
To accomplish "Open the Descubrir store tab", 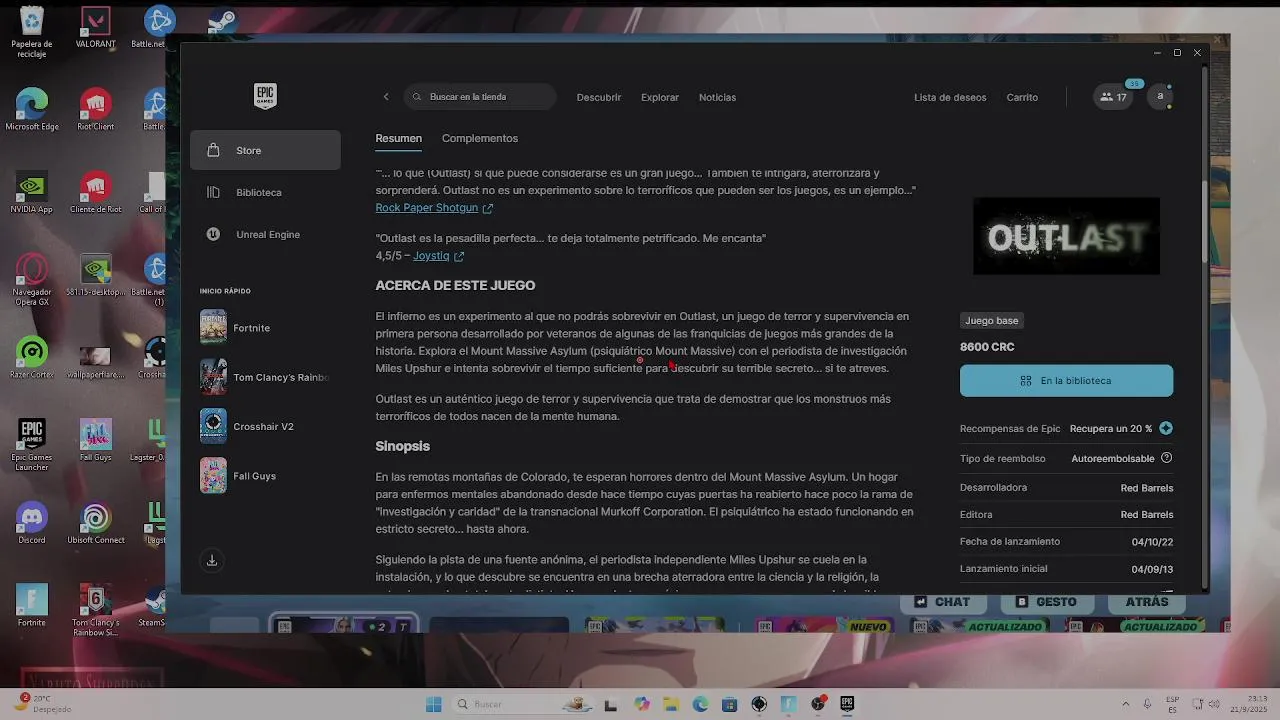I will click(599, 97).
